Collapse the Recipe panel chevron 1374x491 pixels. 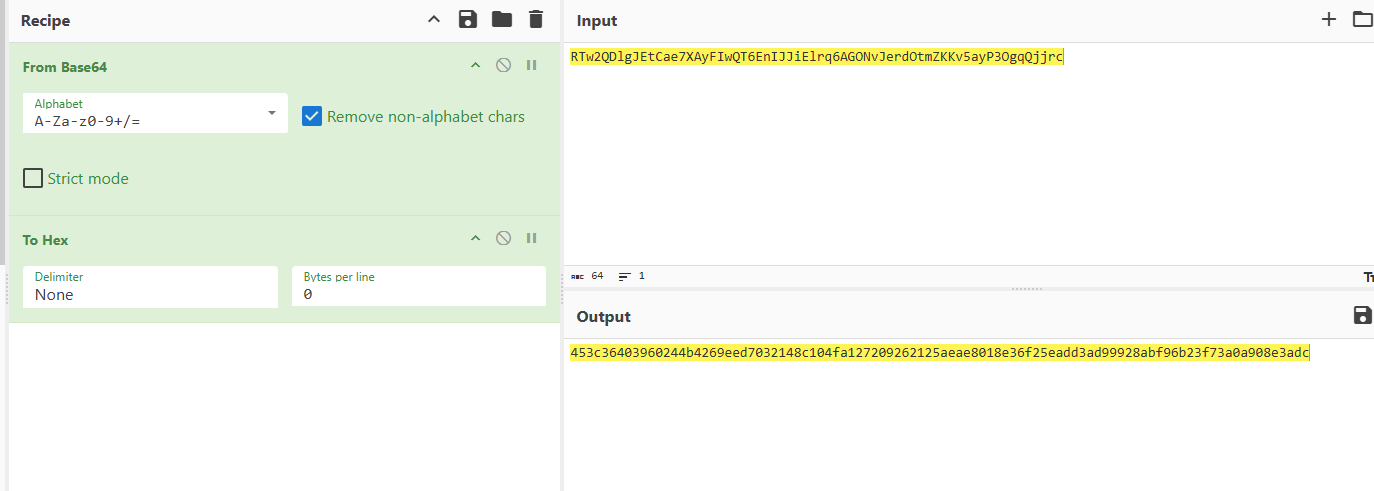point(433,19)
